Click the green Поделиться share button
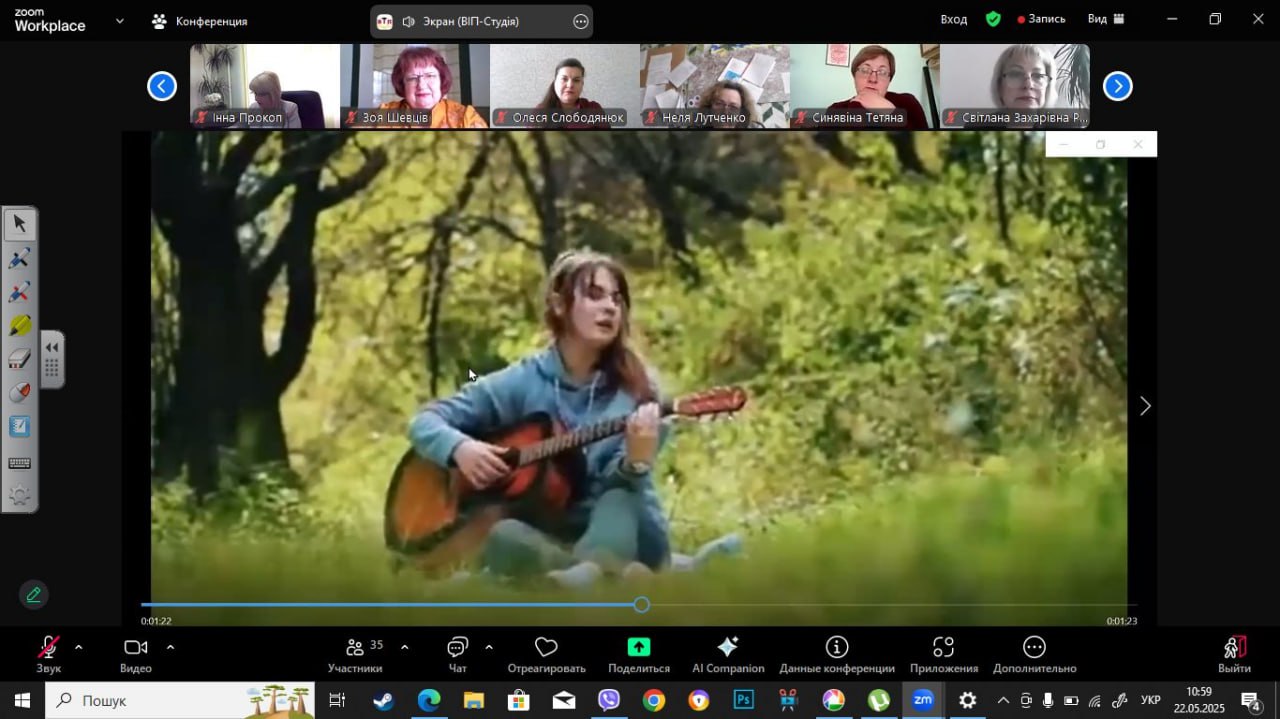 pos(639,655)
